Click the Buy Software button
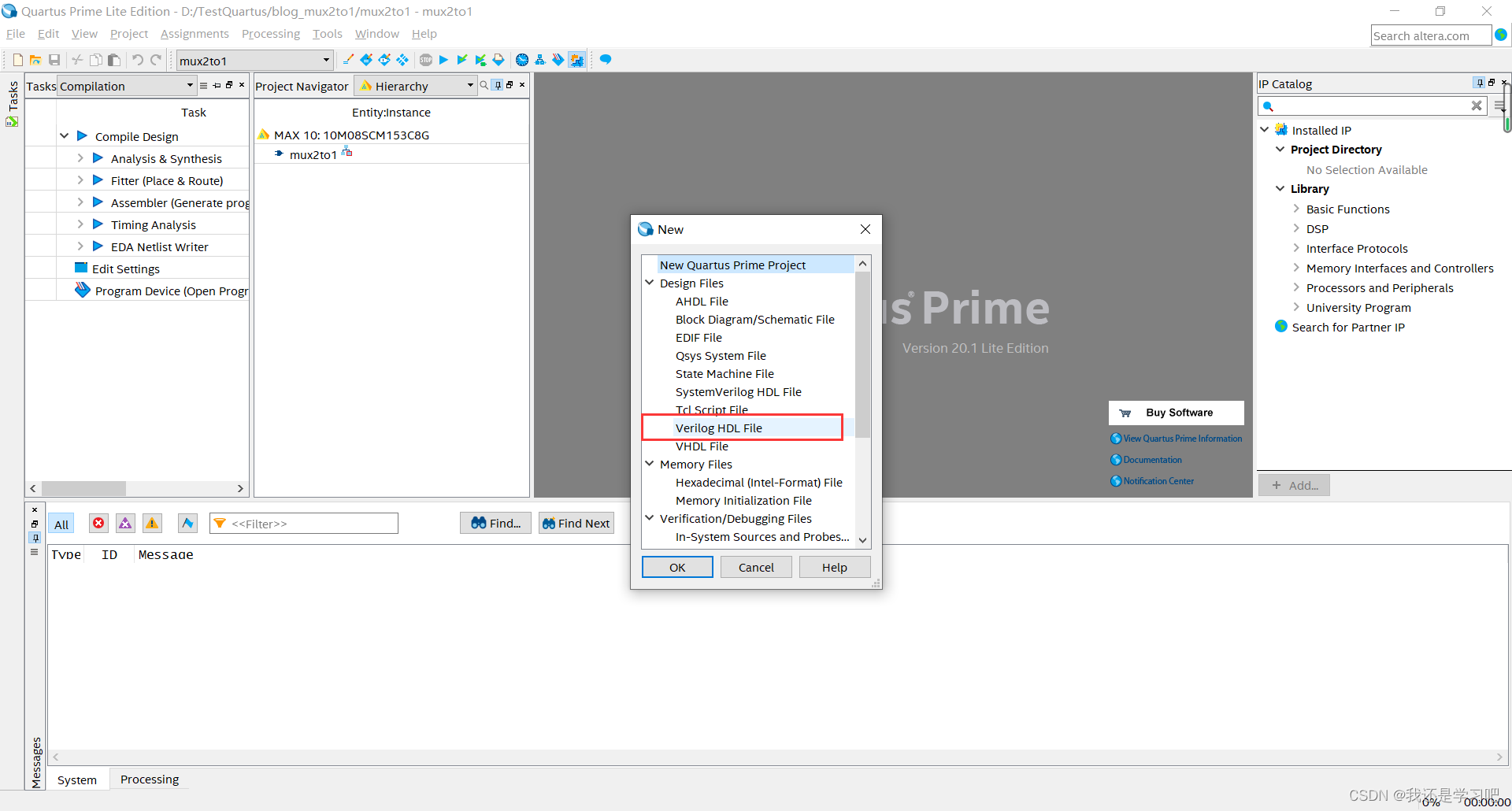 pos(1177,413)
